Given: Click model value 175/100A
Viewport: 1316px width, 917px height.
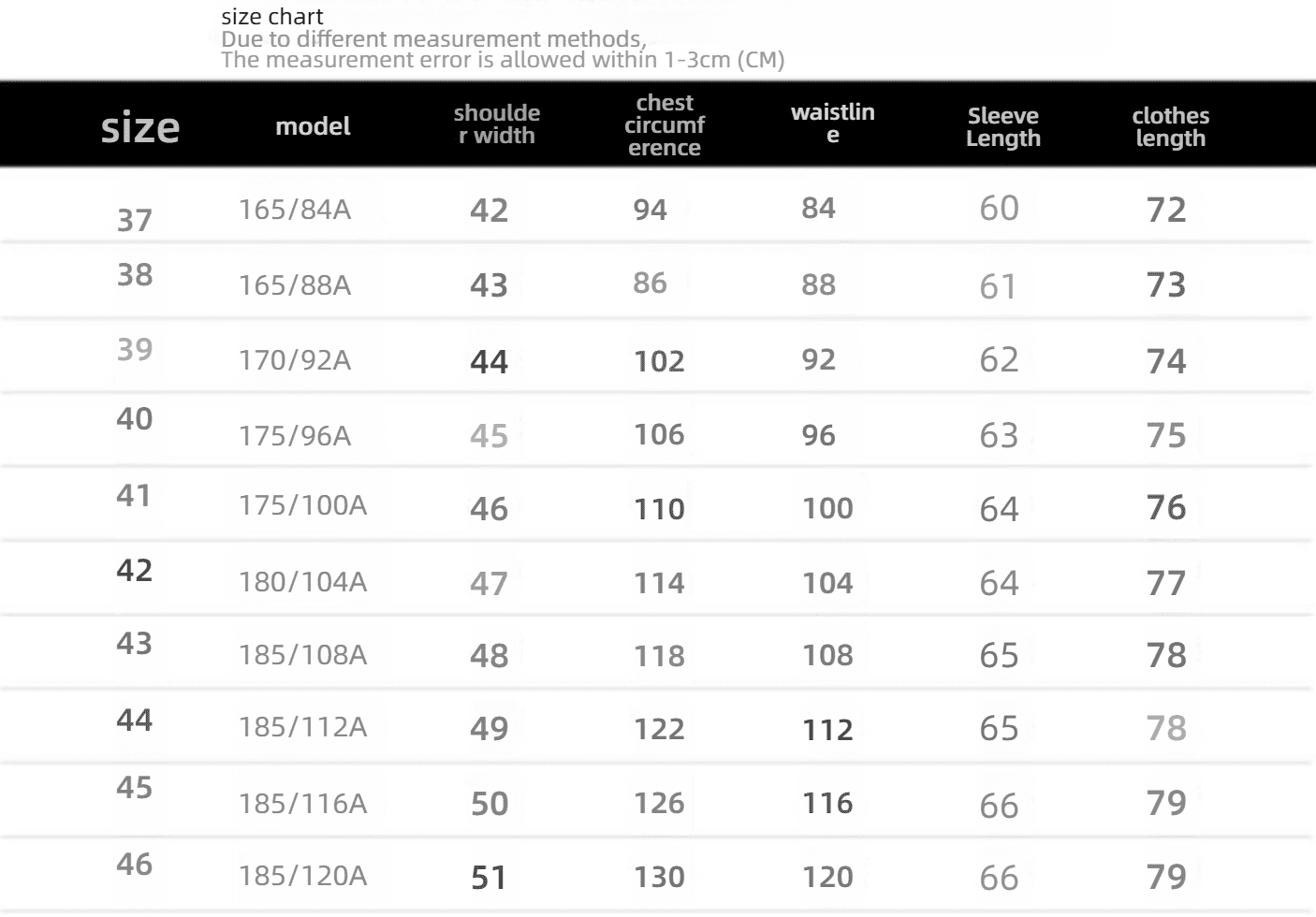Looking at the screenshot, I should point(302,505).
